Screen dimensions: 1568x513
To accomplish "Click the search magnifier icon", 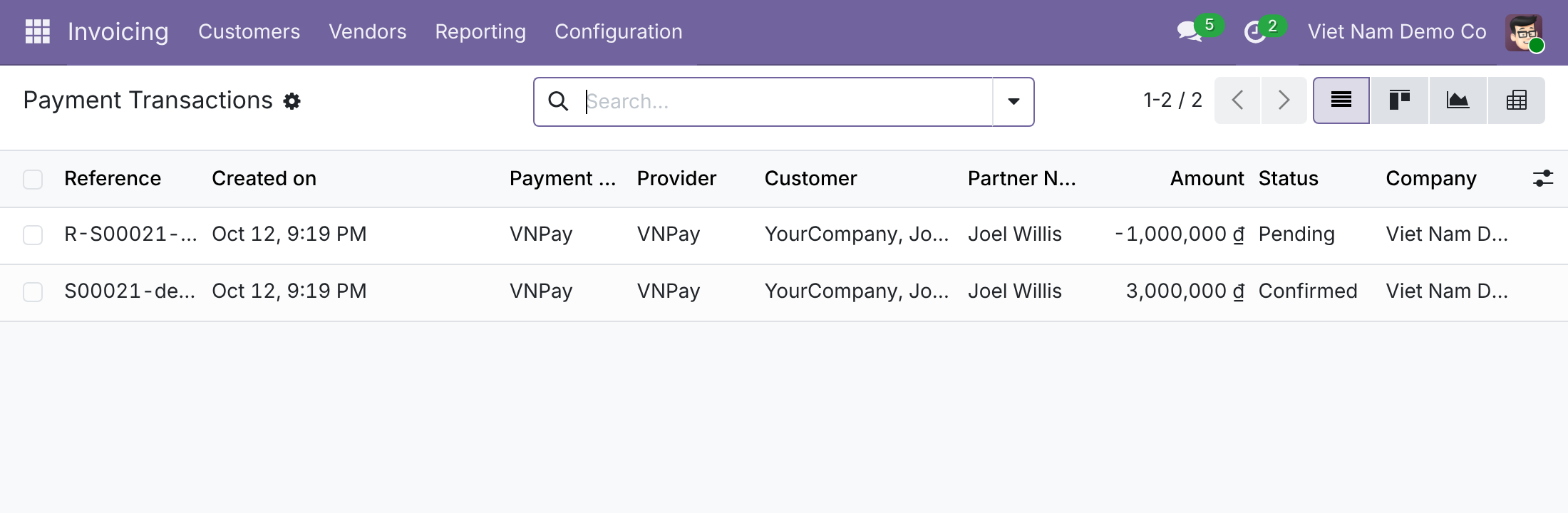I will [558, 101].
